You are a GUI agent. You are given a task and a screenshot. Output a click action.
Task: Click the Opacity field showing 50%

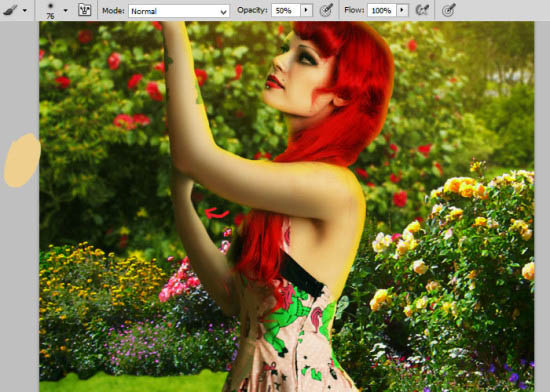click(286, 11)
